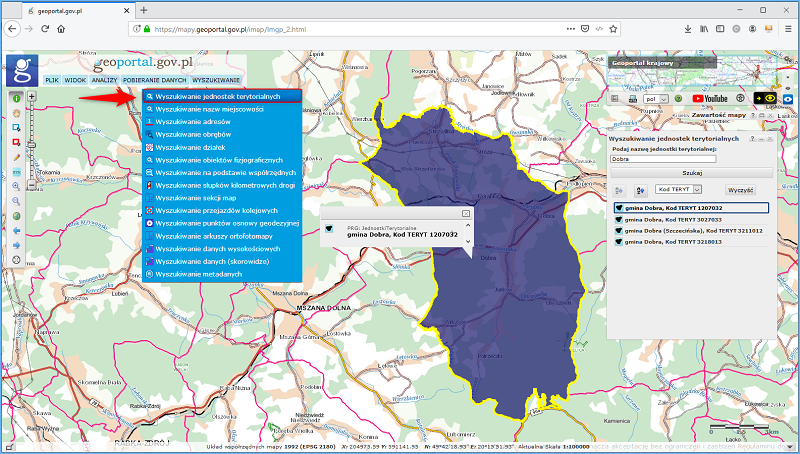Image resolution: width=800 pixels, height=454 pixels.
Task: Select the pencil drawing tool
Action: tap(17, 157)
